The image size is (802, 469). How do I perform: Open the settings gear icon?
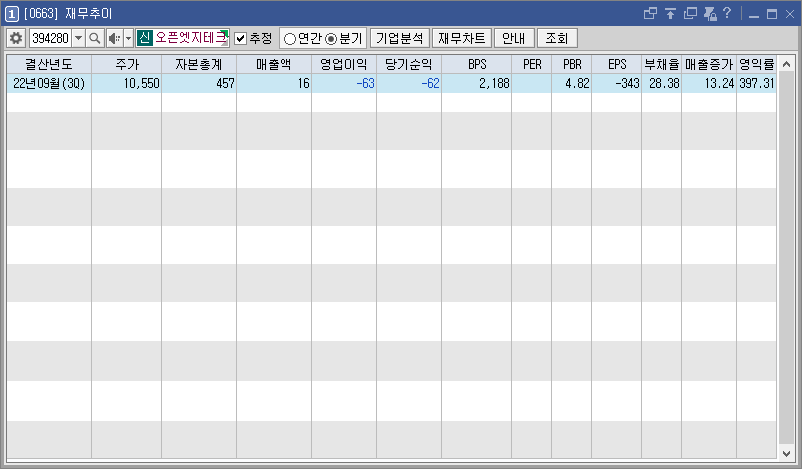click(x=16, y=38)
